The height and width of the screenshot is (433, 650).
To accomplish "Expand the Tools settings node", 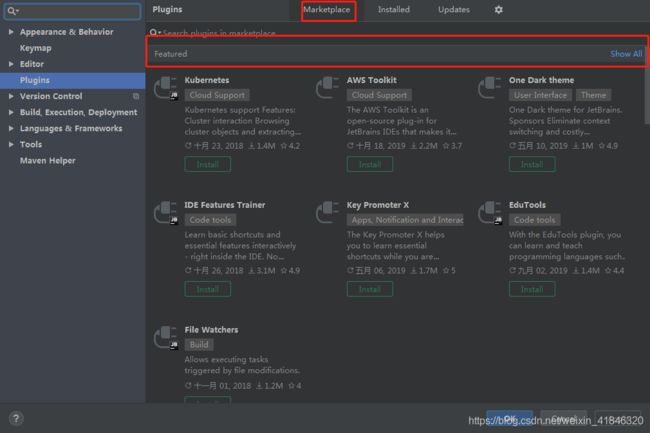I will pos(11,144).
